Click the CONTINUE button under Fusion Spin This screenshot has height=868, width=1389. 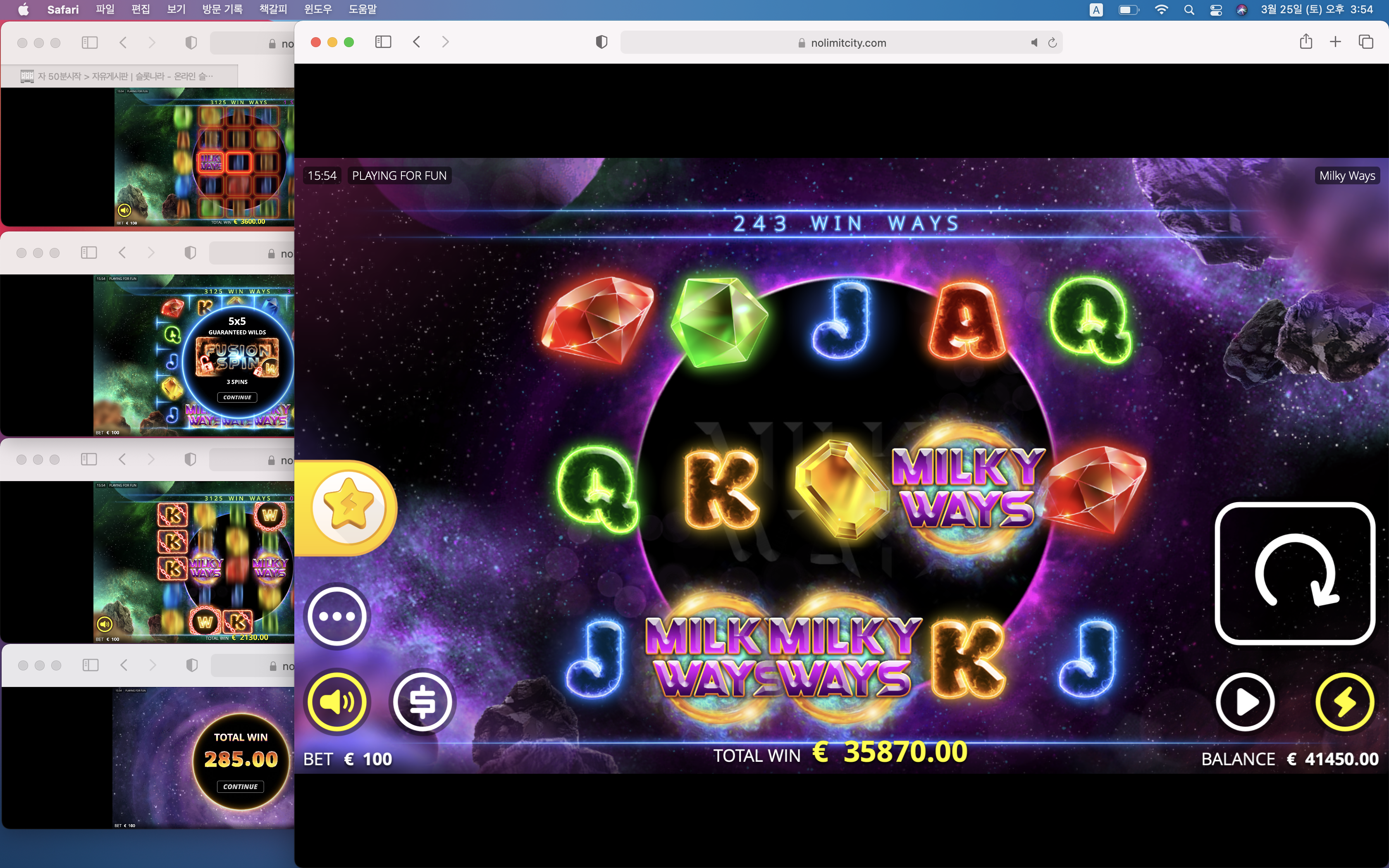pos(237,397)
